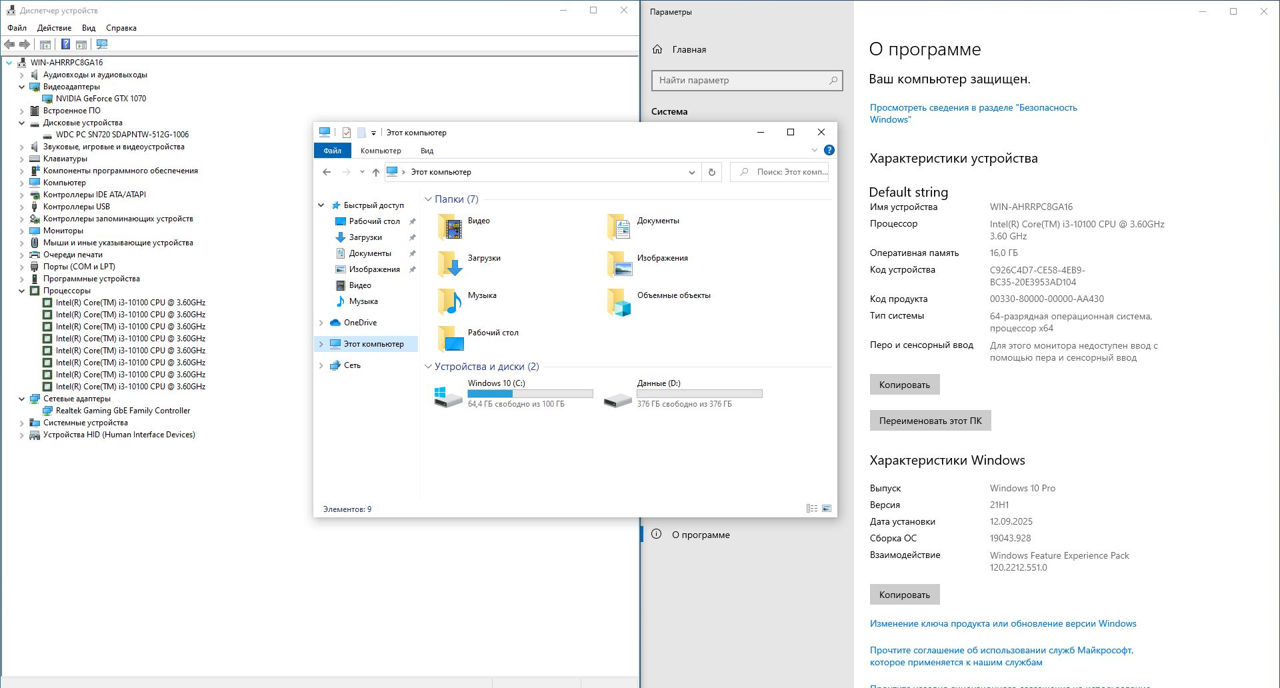Click the blue help icon in Device Manager toolbar
This screenshot has width=1280, height=688.
pos(66,44)
